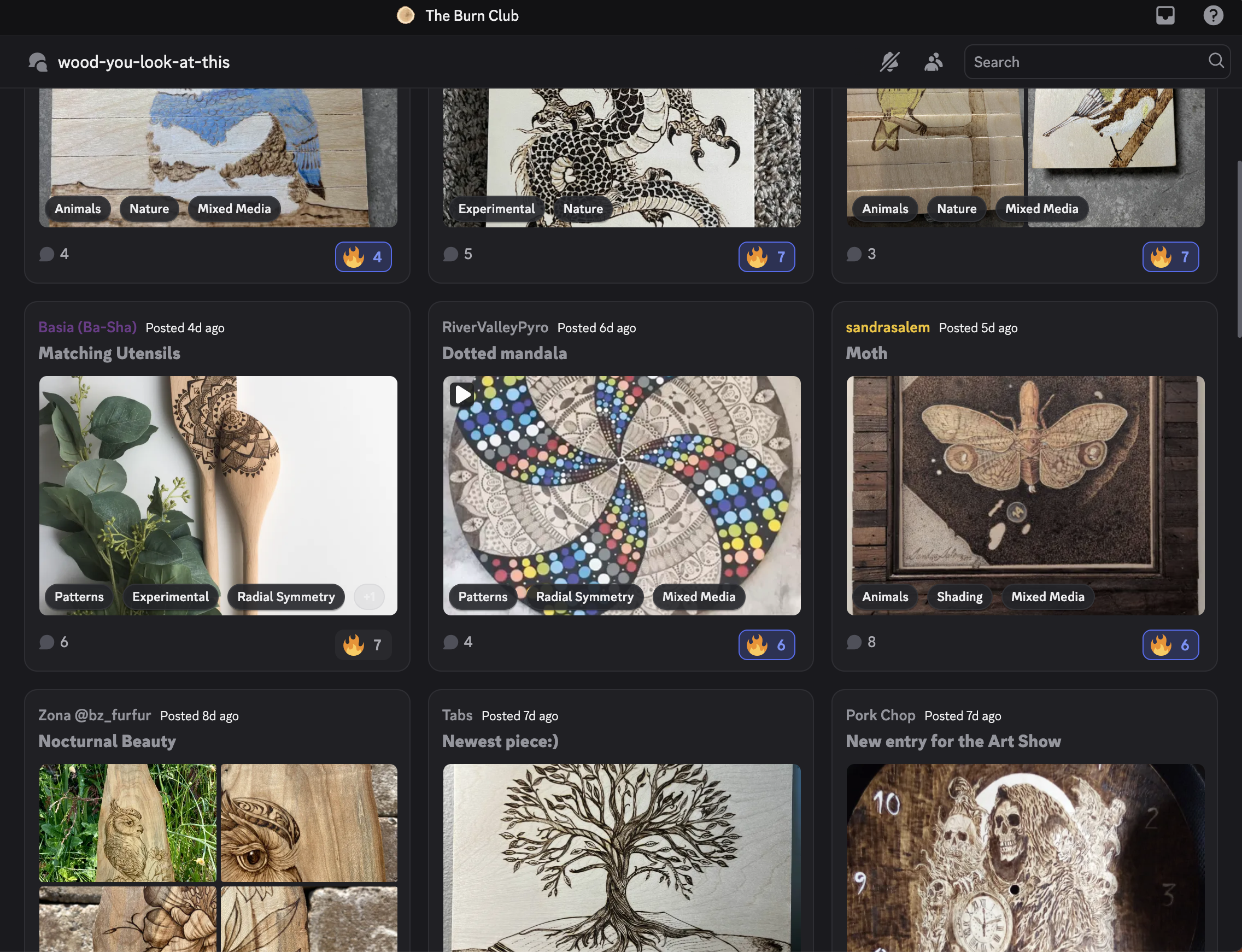Select Radial Symmetry tag on Matching Utensils
The width and height of the screenshot is (1242, 952).
tap(286, 597)
